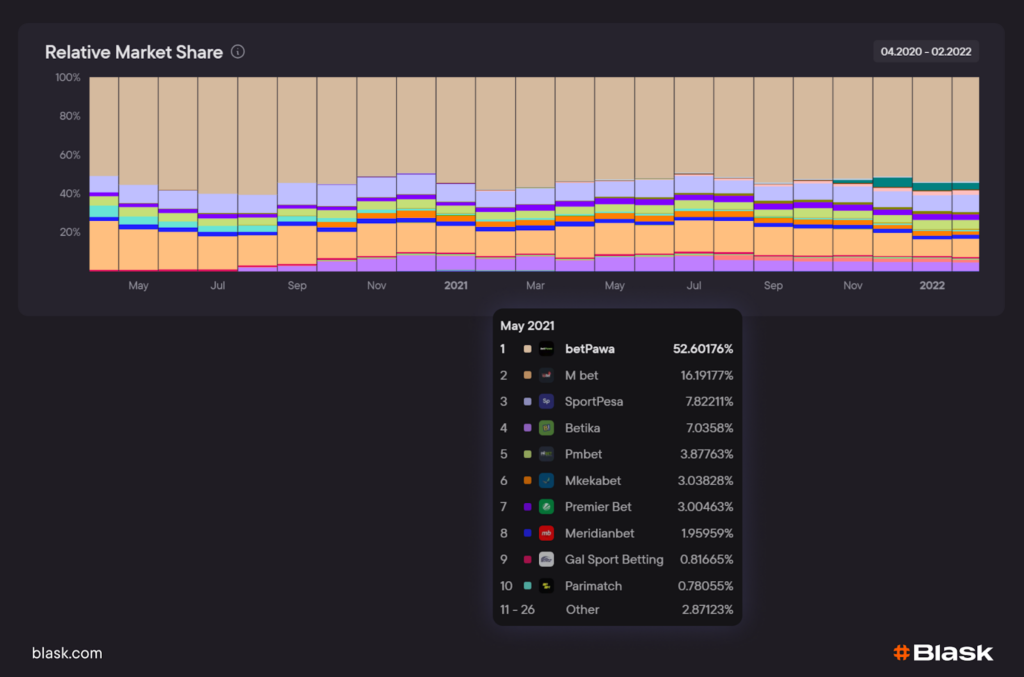Click the Betika brand logo icon
The image size is (1024, 677).
coord(546,428)
